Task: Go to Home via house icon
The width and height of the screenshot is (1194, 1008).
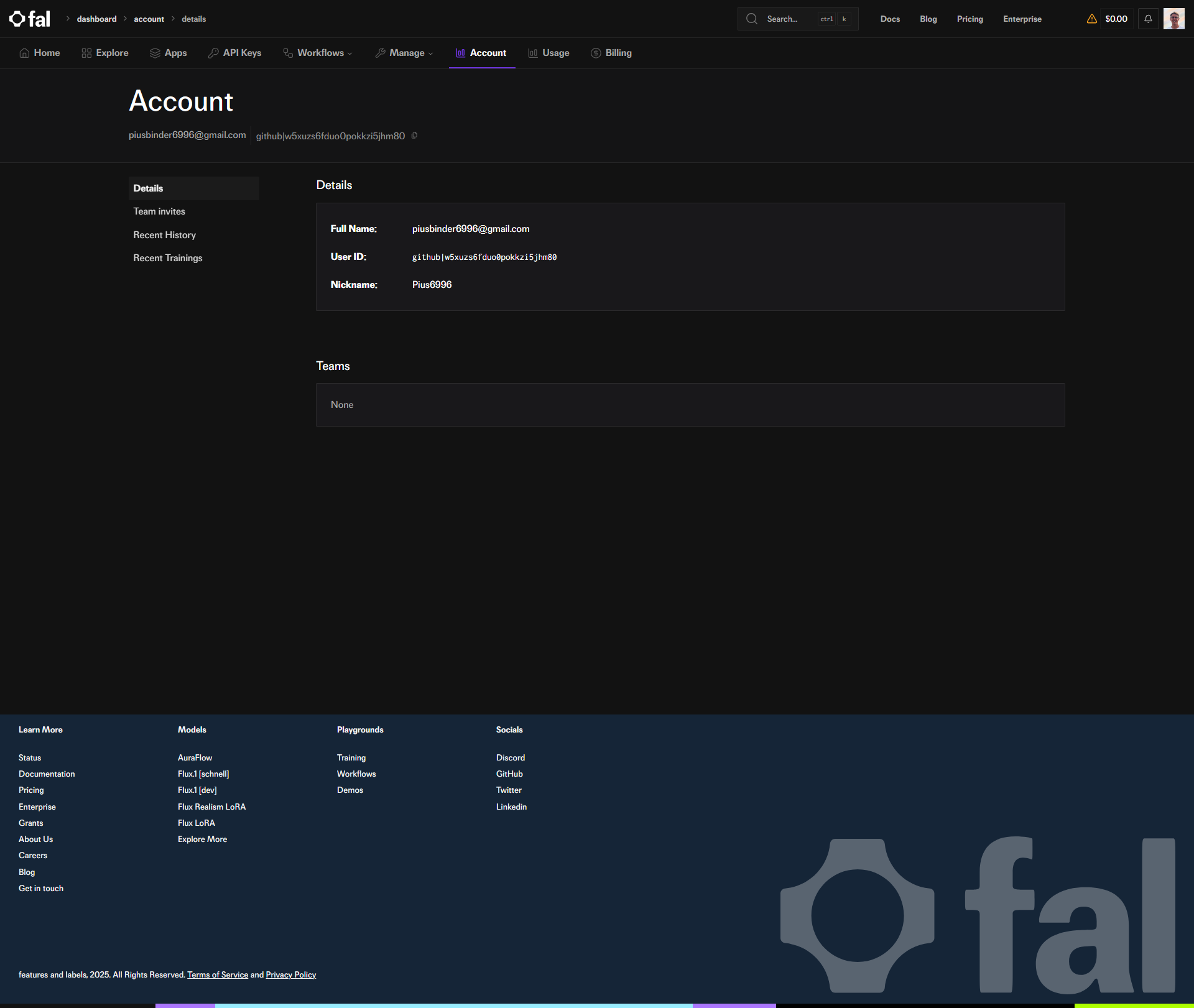Action: tap(24, 53)
